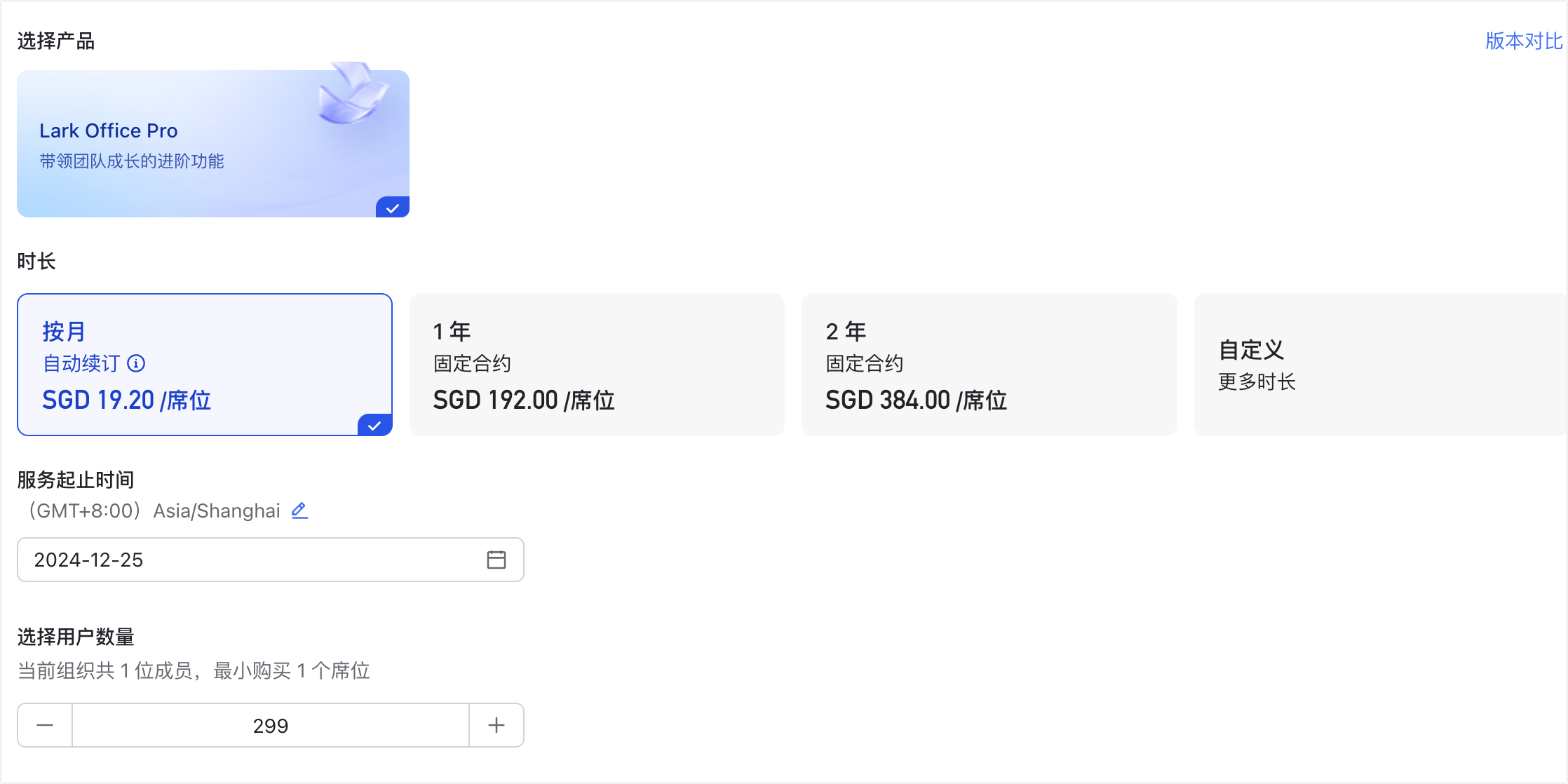Click the seat quantity field showing 299
This screenshot has width=1568, height=784.
pos(271,725)
